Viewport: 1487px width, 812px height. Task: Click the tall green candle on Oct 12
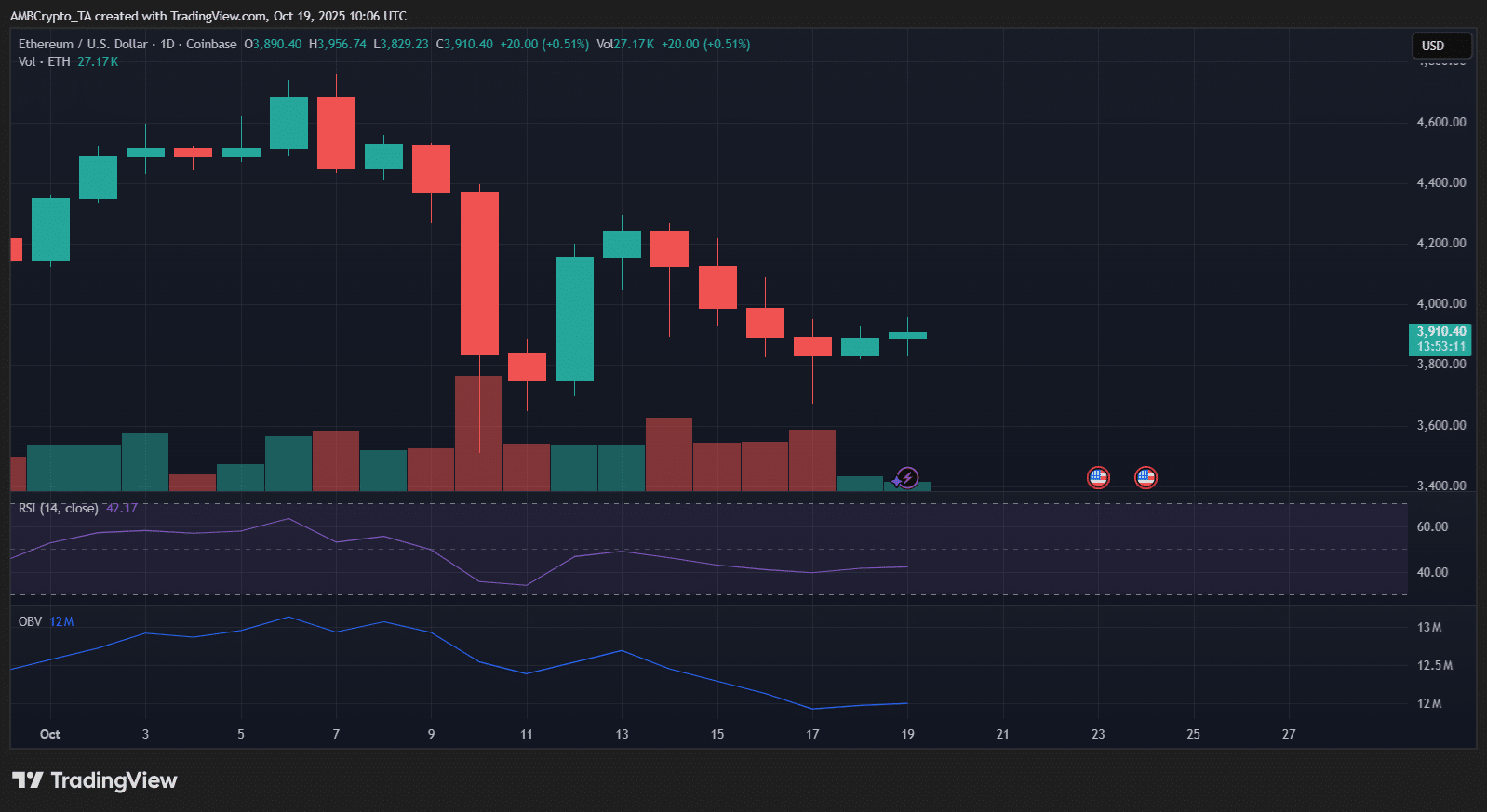[574, 318]
